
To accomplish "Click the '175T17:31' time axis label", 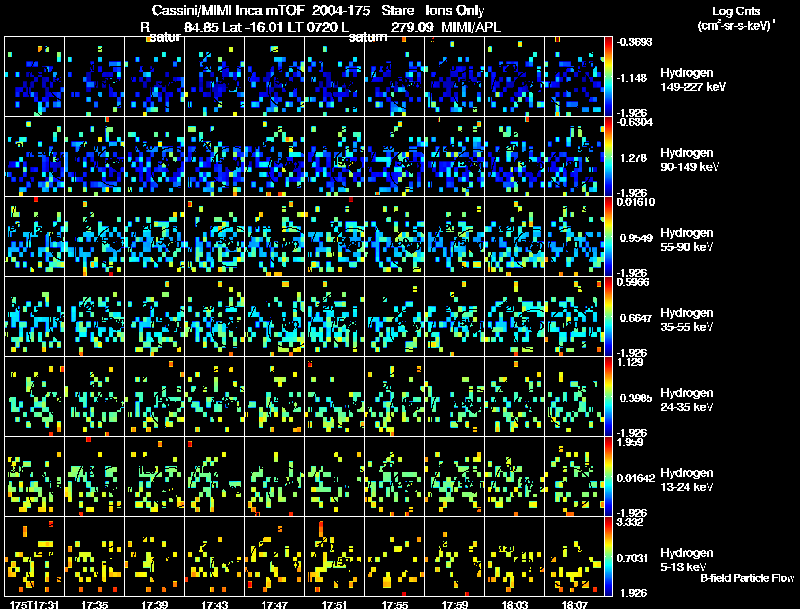I will click(x=34, y=604).
